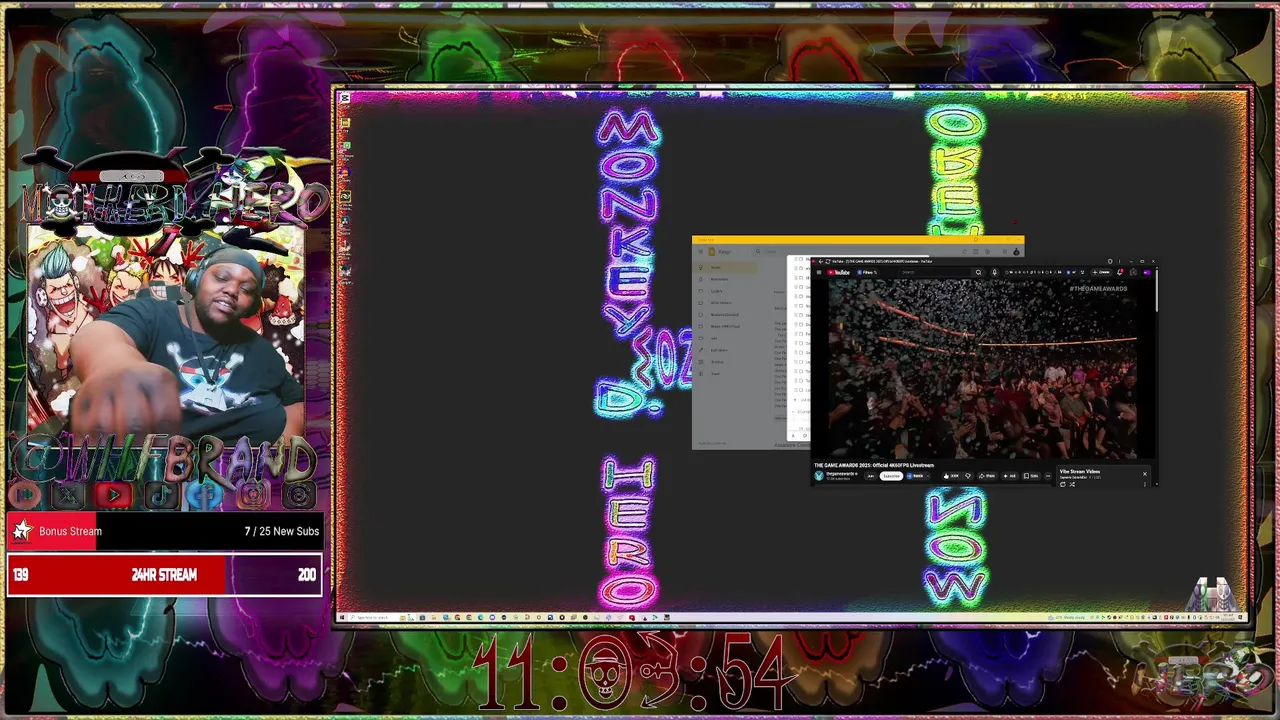Save the video to a playlist
This screenshot has width=1280, height=720.
click(x=1030, y=476)
